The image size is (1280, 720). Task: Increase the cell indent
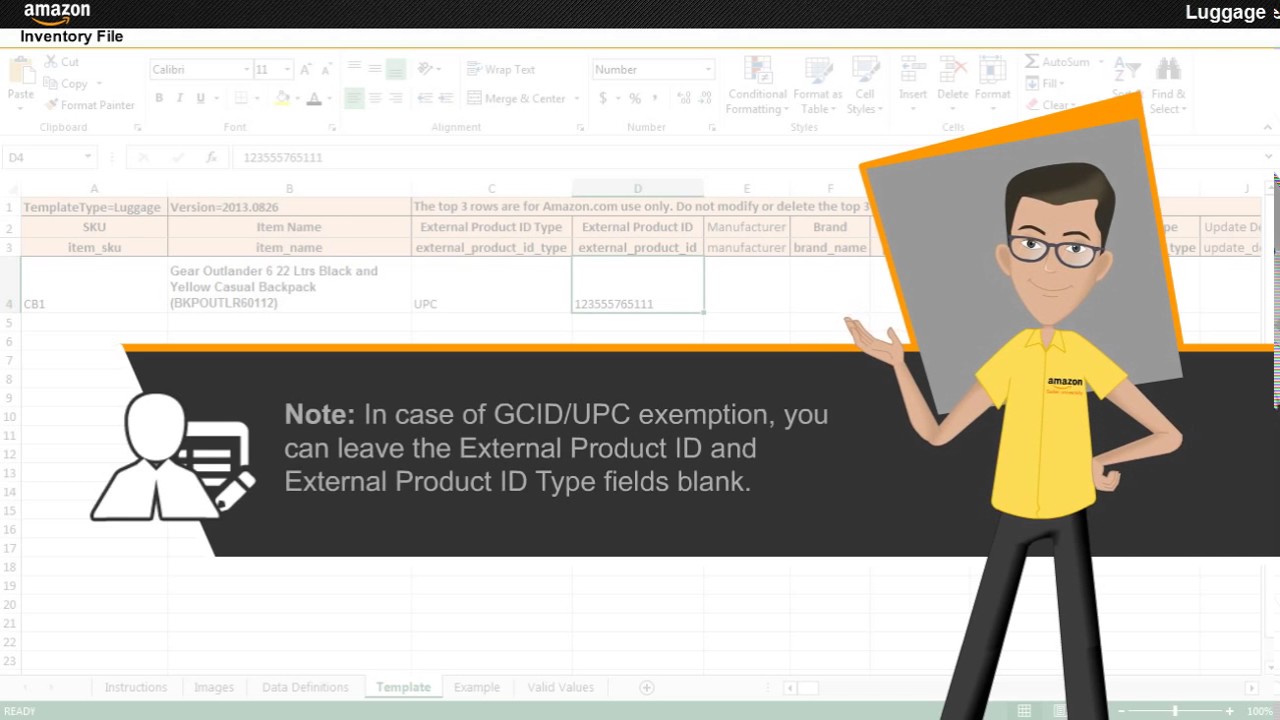[445, 98]
